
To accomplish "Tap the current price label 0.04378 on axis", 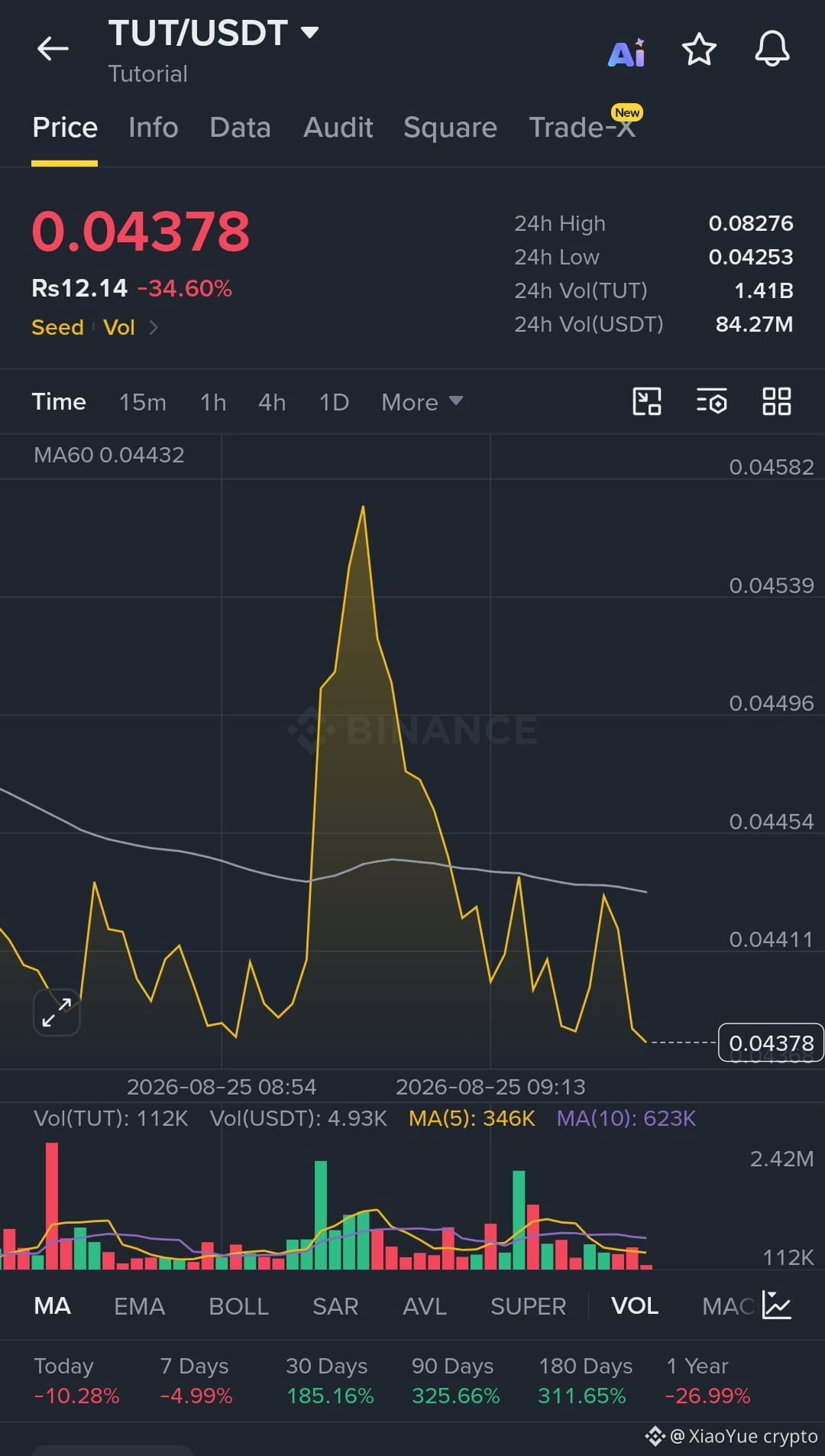I will (771, 1043).
